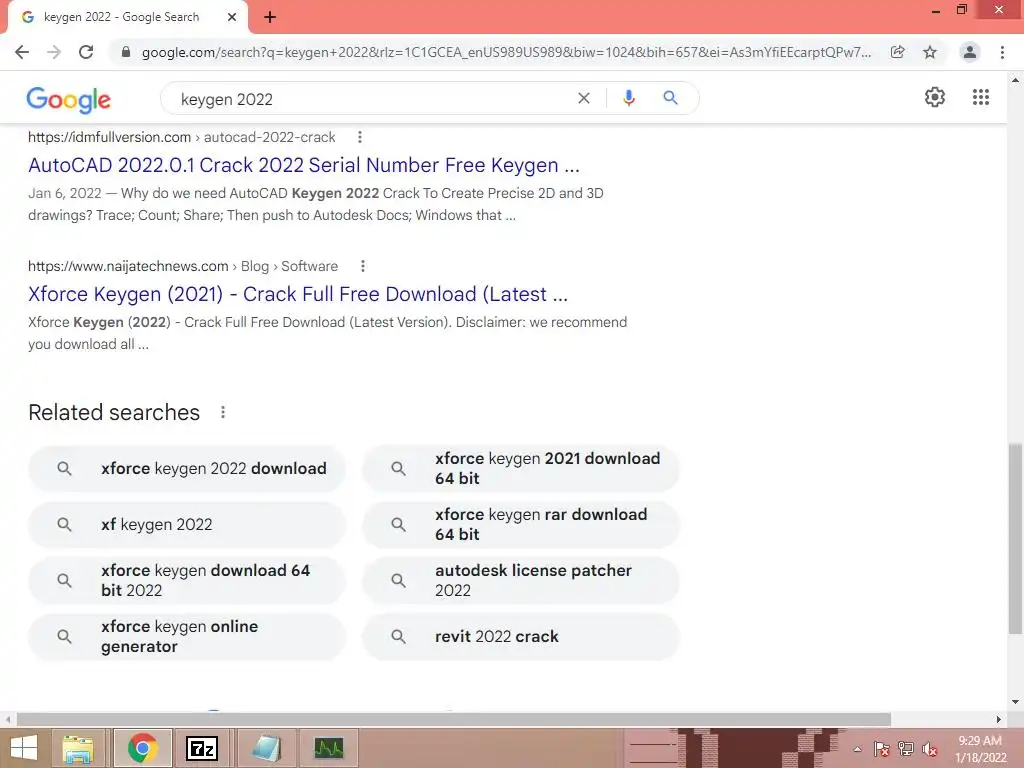Search autodesk license patcher 2022

tap(520, 581)
